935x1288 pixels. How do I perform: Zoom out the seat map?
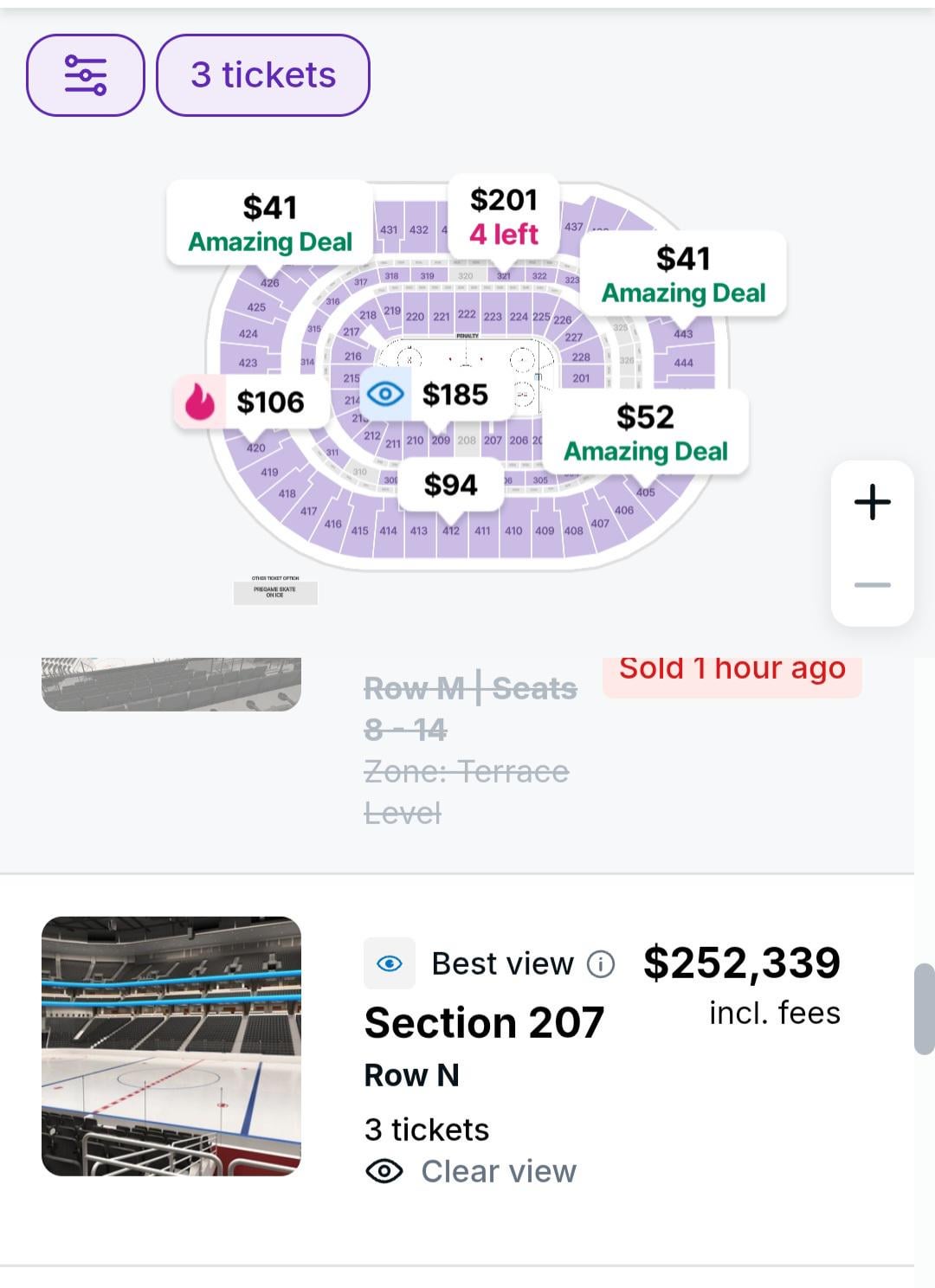tap(872, 585)
